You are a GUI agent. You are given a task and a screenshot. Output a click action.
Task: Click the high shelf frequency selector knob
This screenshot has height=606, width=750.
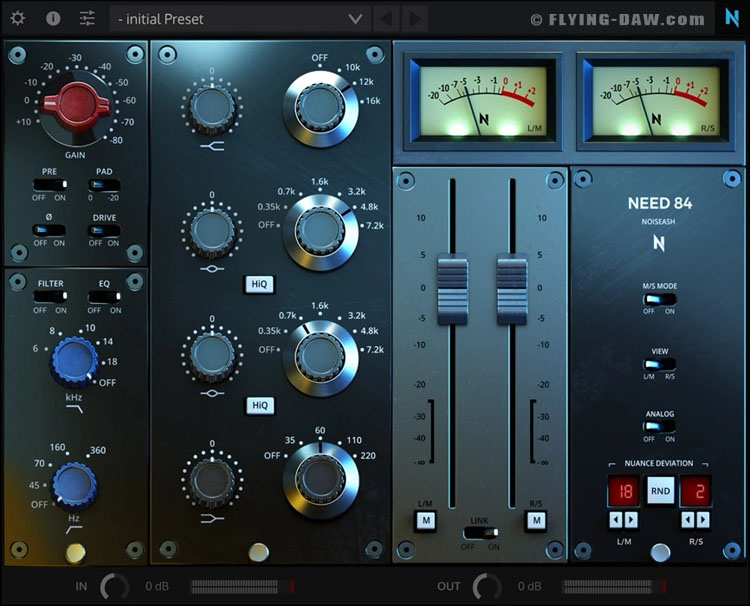[x=320, y=109]
